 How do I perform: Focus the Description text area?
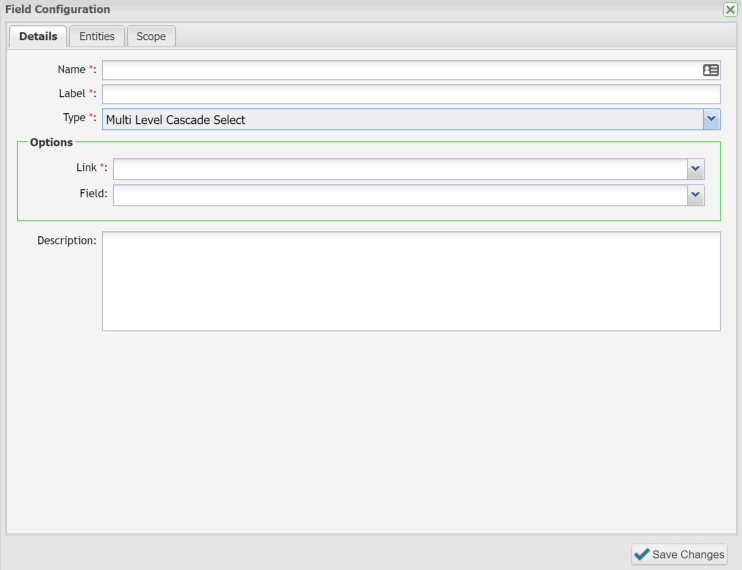(411, 281)
